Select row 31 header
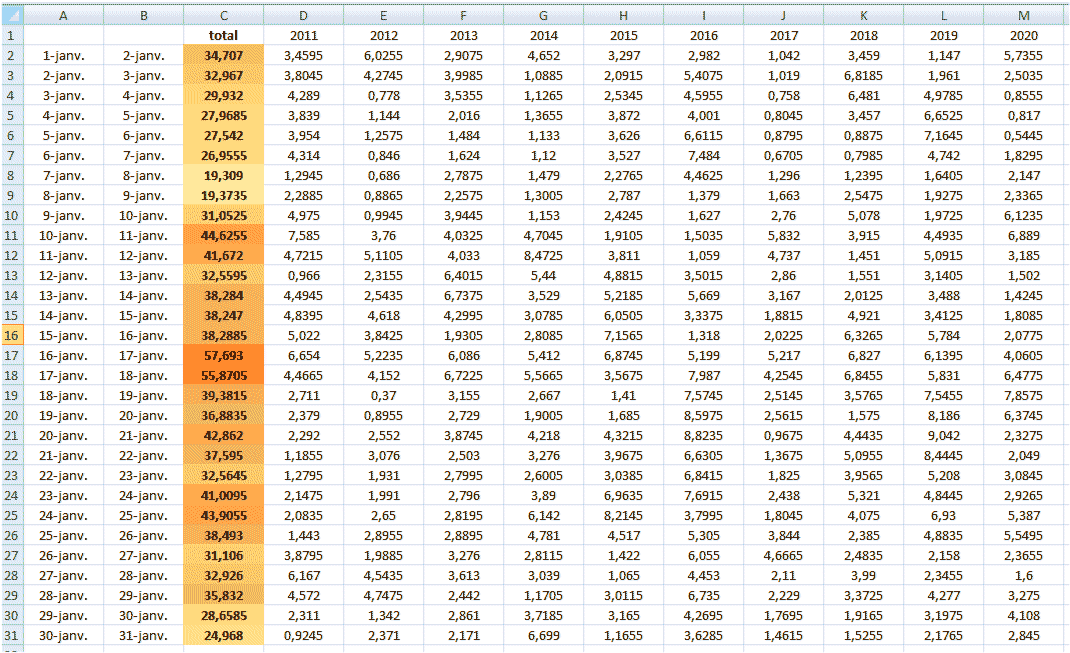1070x653 pixels. tap(12, 636)
